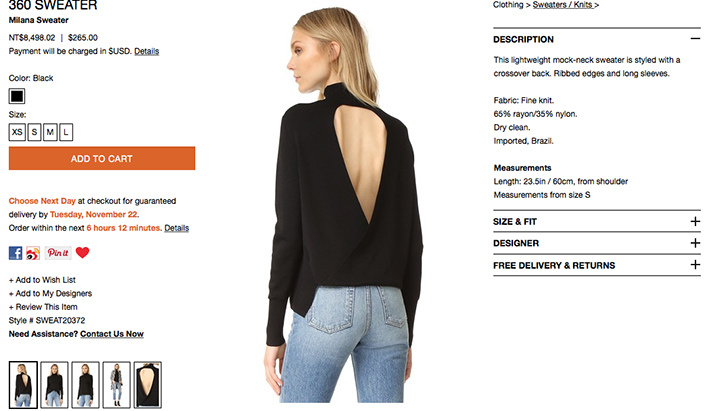Expand the Size & Fit section
709x411 pixels.
(x=695, y=222)
